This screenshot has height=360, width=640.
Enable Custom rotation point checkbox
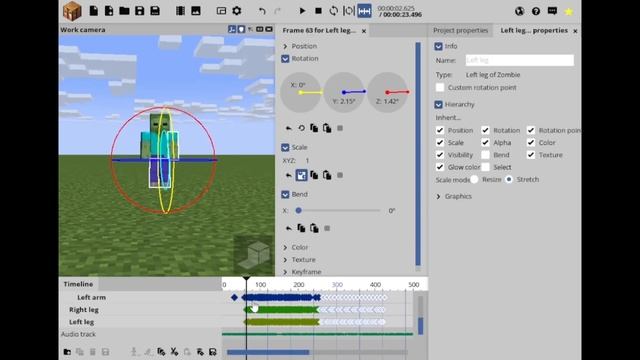pos(440,87)
